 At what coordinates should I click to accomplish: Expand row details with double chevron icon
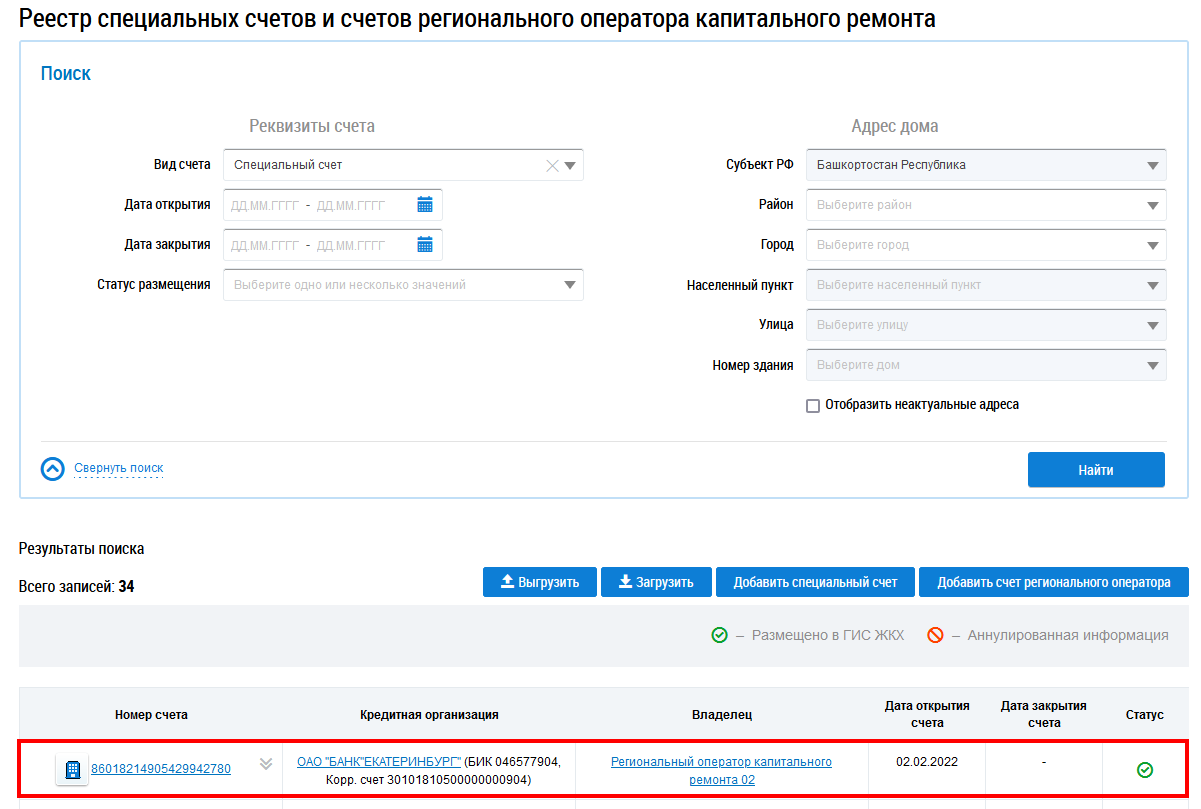coord(265,764)
